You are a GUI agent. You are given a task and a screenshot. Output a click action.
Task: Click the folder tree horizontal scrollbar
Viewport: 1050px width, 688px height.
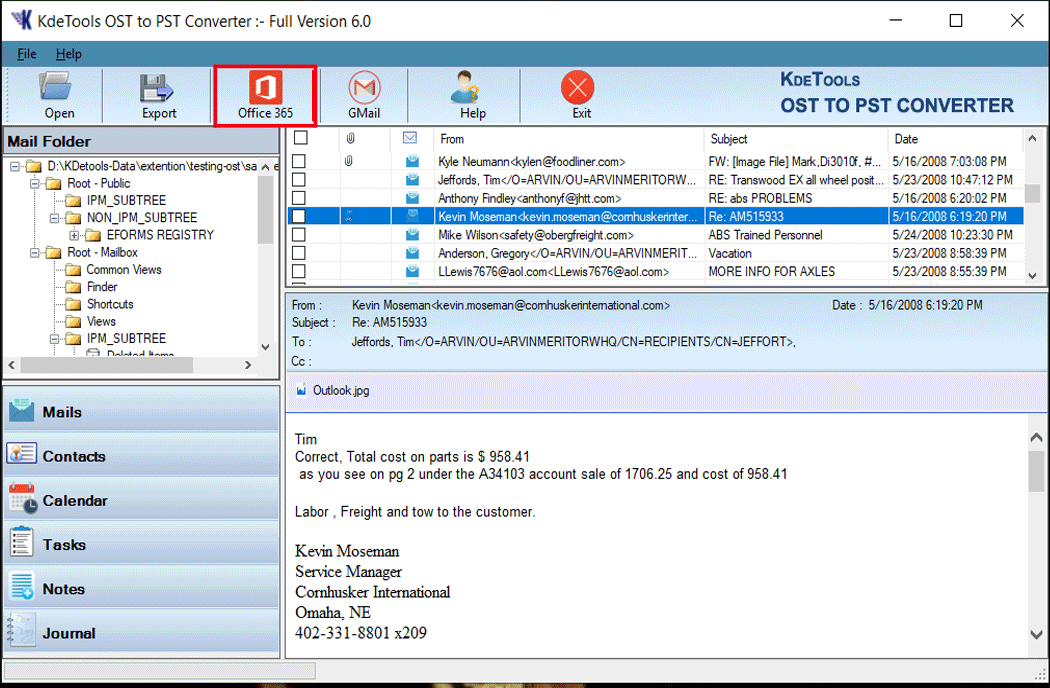tap(106, 365)
